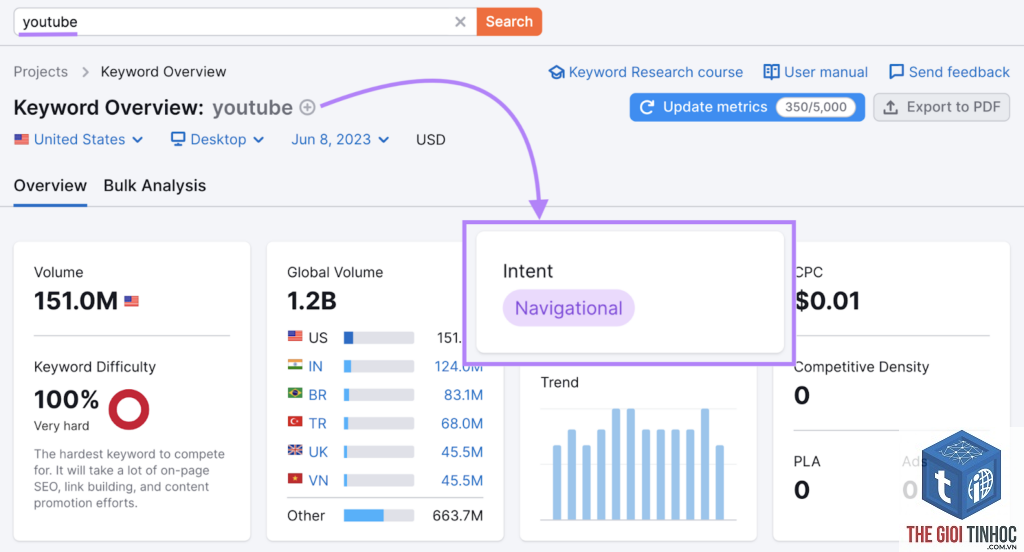Click the Competitive Density label
The width and height of the screenshot is (1024, 552).
click(861, 367)
